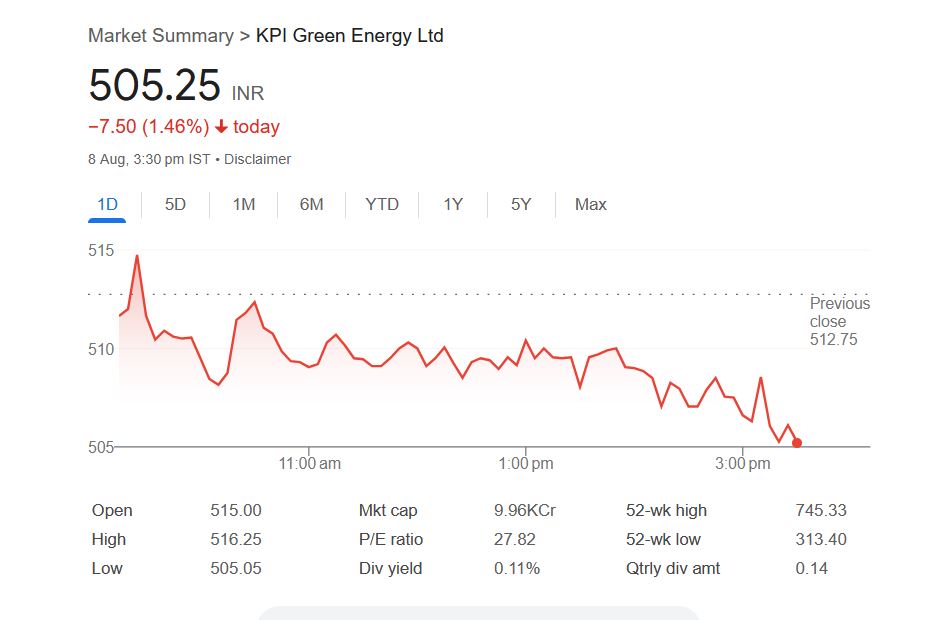Image resolution: width=925 pixels, height=620 pixels.
Task: Click the 52-wk high label
Action: click(666, 511)
